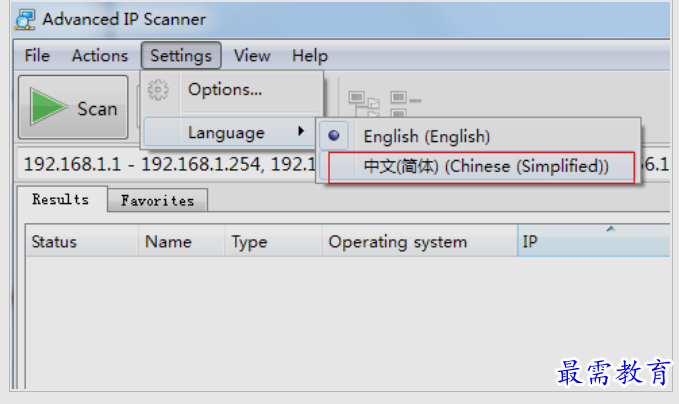Select English (English) language
679x404 pixels.
coord(480,136)
